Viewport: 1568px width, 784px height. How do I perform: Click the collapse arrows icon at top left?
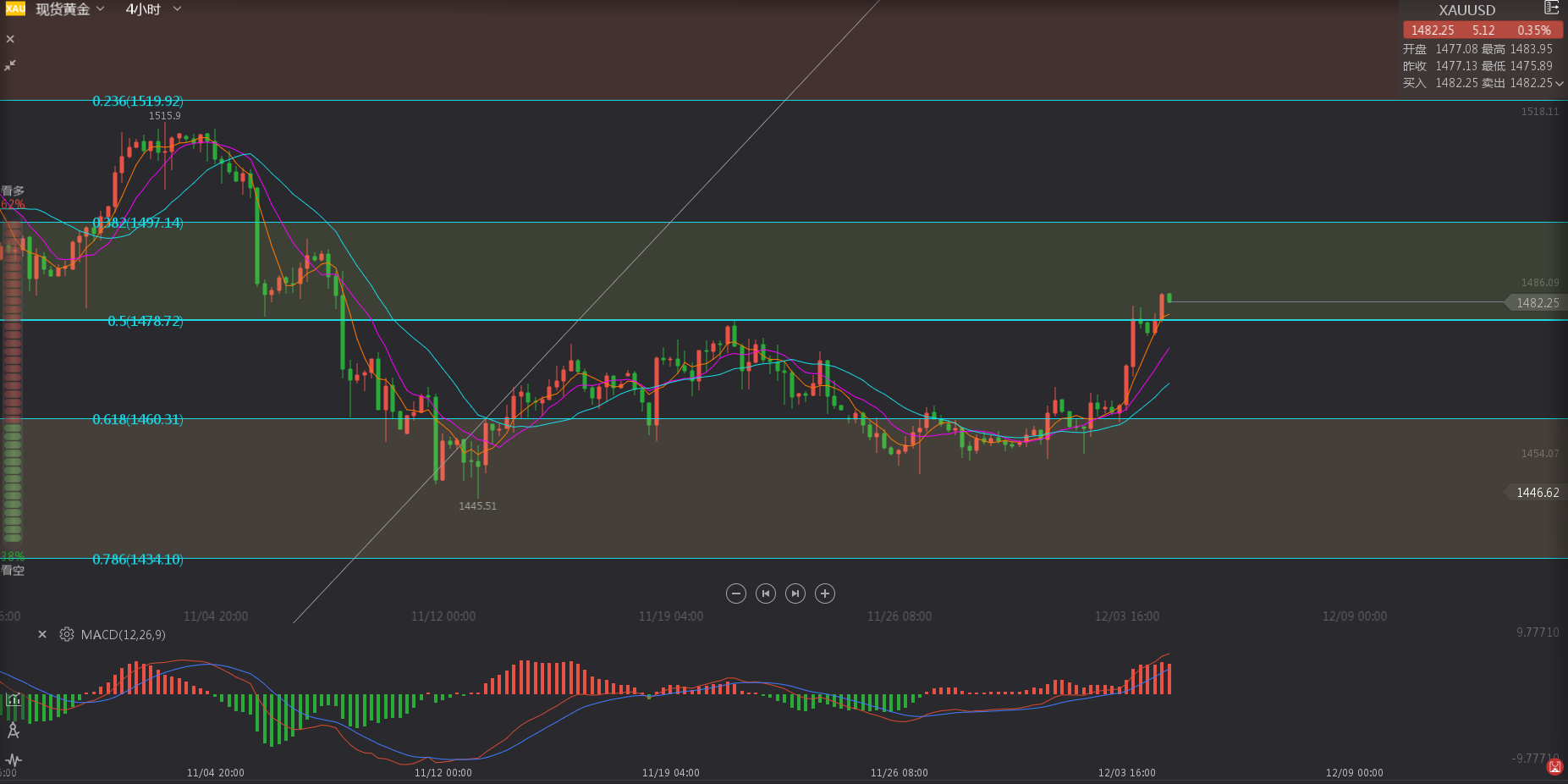pos(10,65)
